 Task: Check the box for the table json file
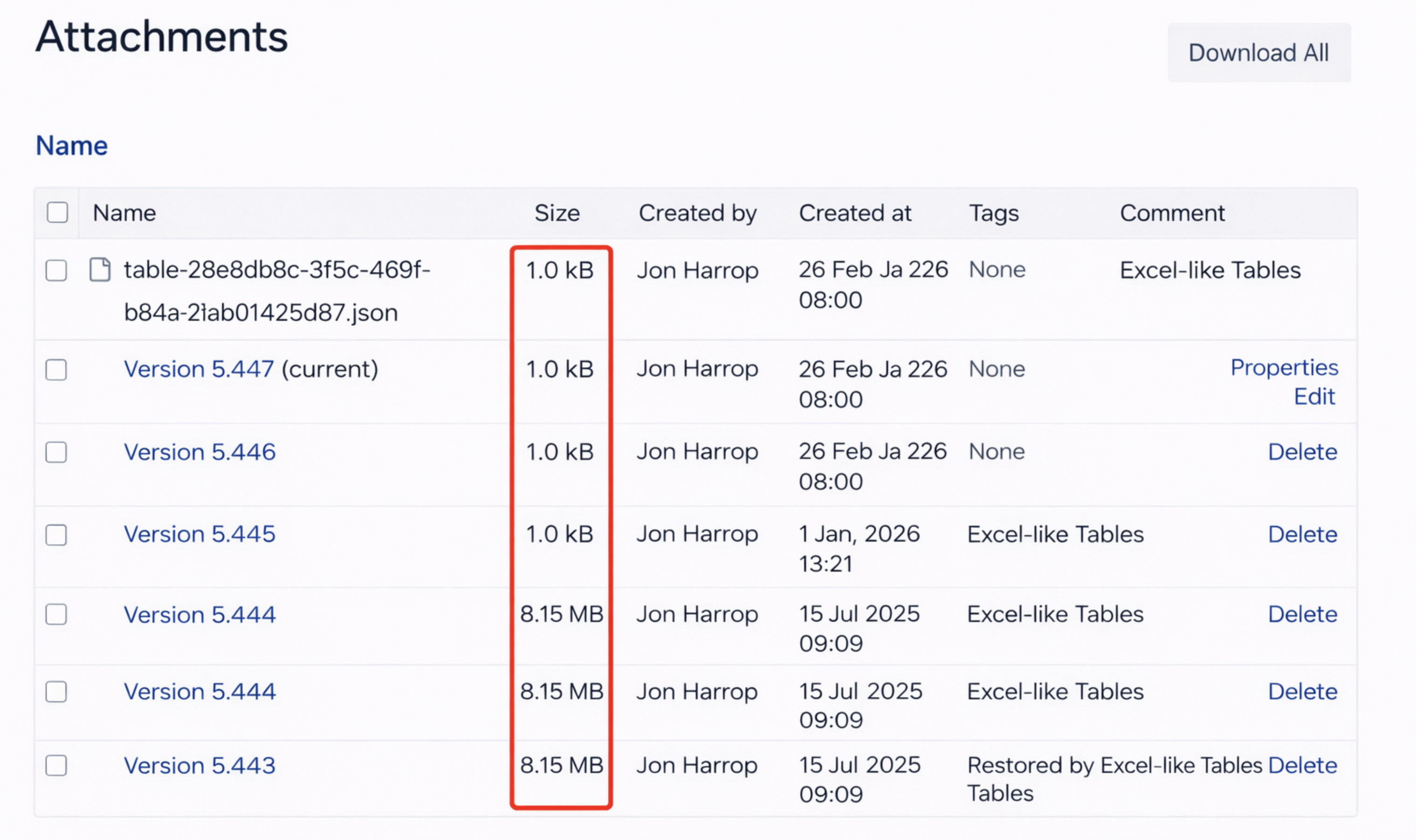(56, 270)
